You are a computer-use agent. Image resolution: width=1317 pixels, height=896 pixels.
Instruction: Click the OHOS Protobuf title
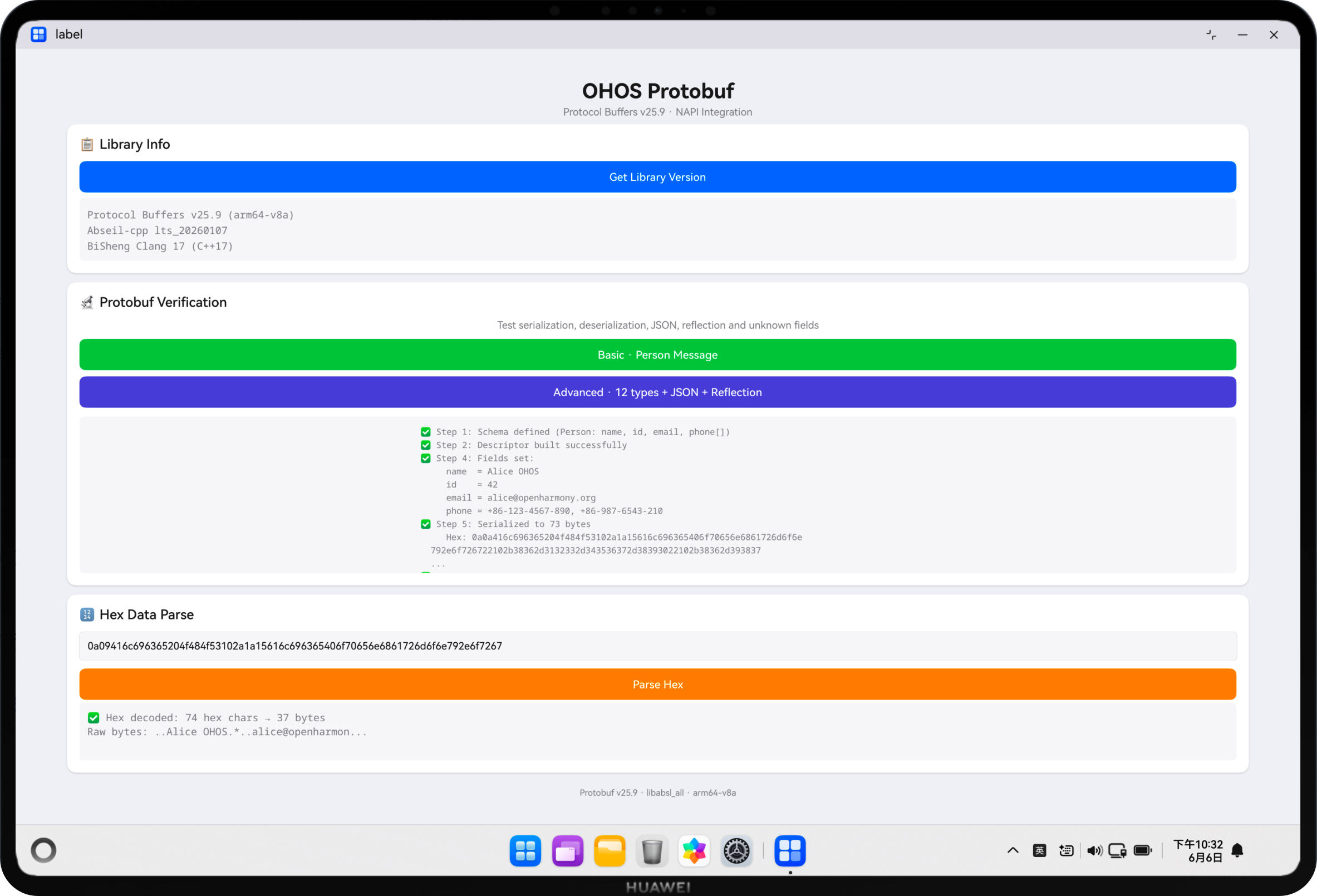[x=658, y=91]
